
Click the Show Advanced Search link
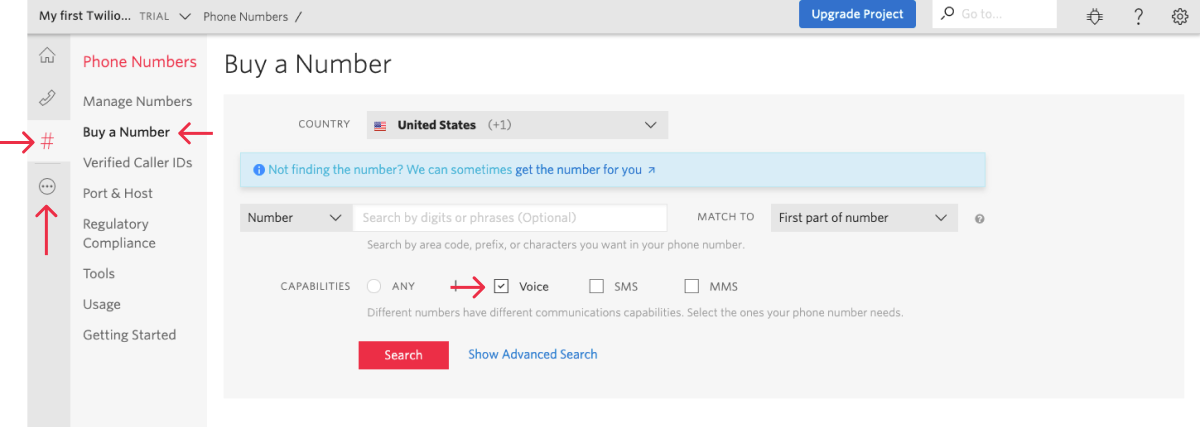pos(532,354)
